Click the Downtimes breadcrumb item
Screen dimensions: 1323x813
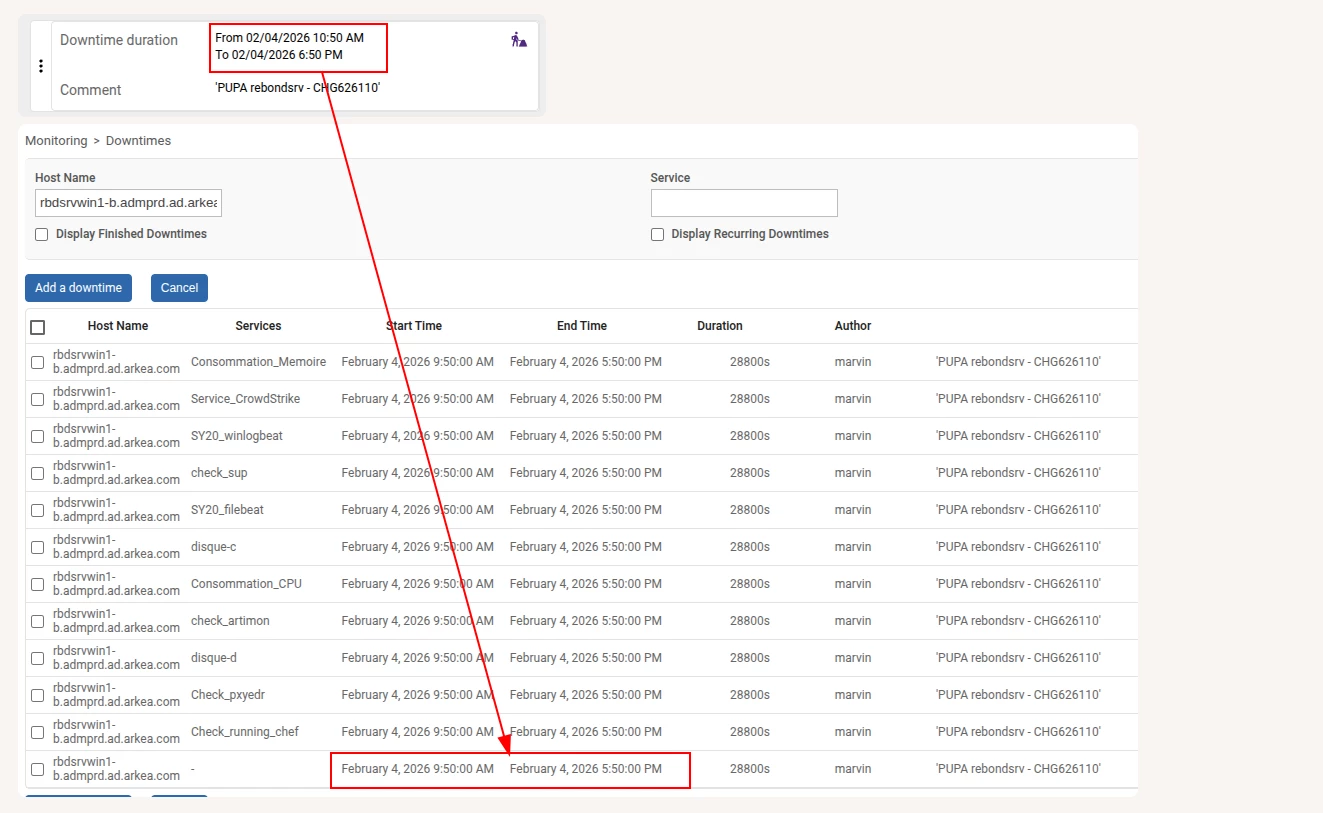pos(138,141)
